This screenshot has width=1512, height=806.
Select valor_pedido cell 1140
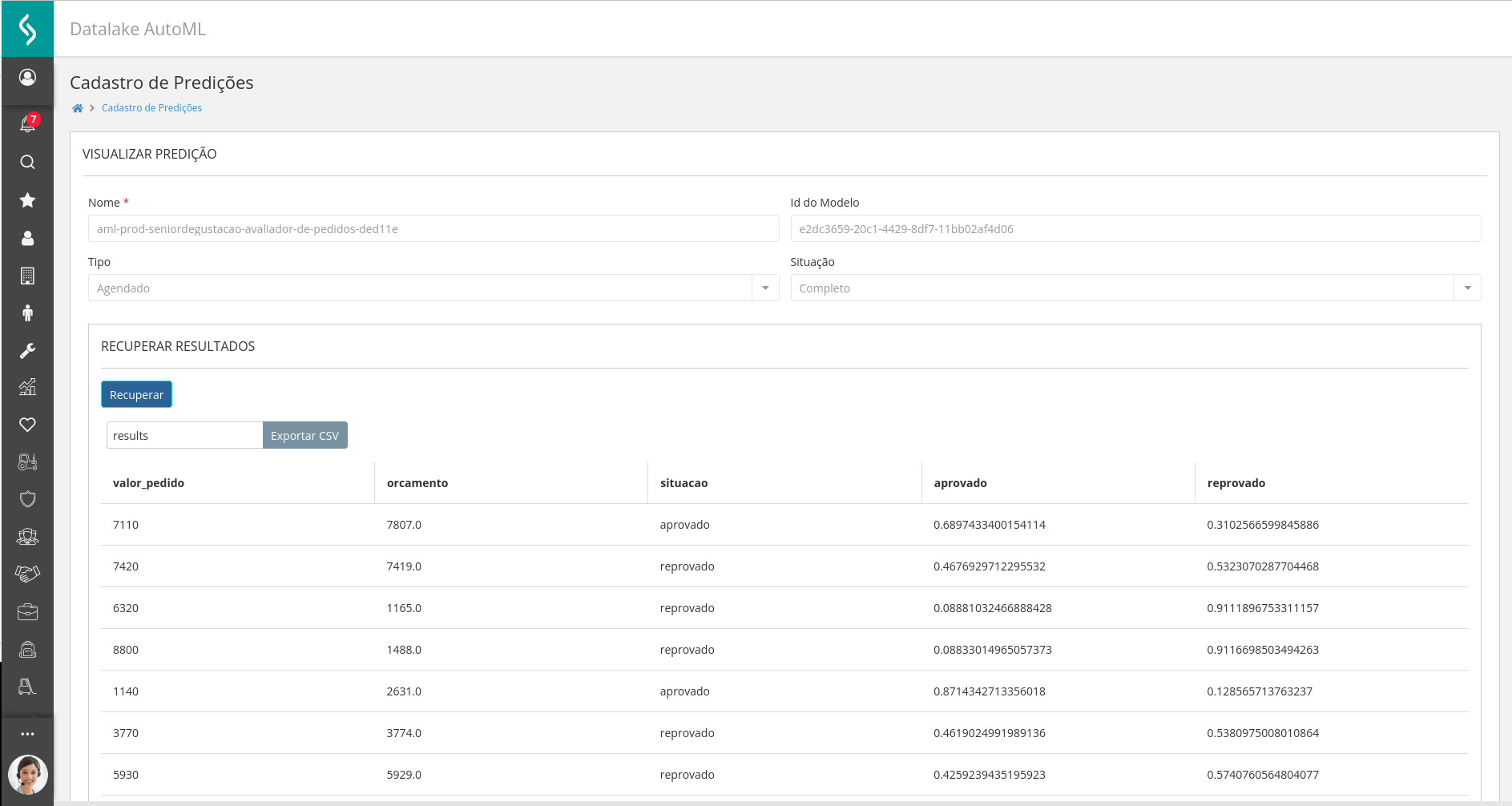[x=126, y=691]
